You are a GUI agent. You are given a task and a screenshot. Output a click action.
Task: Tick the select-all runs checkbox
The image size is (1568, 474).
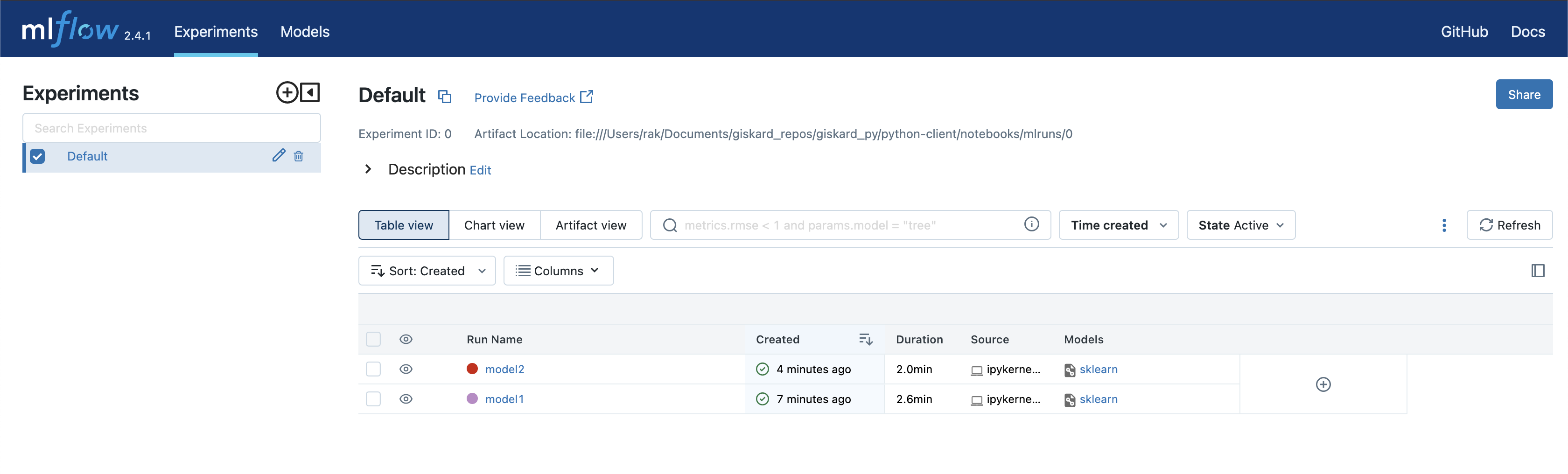click(373, 340)
